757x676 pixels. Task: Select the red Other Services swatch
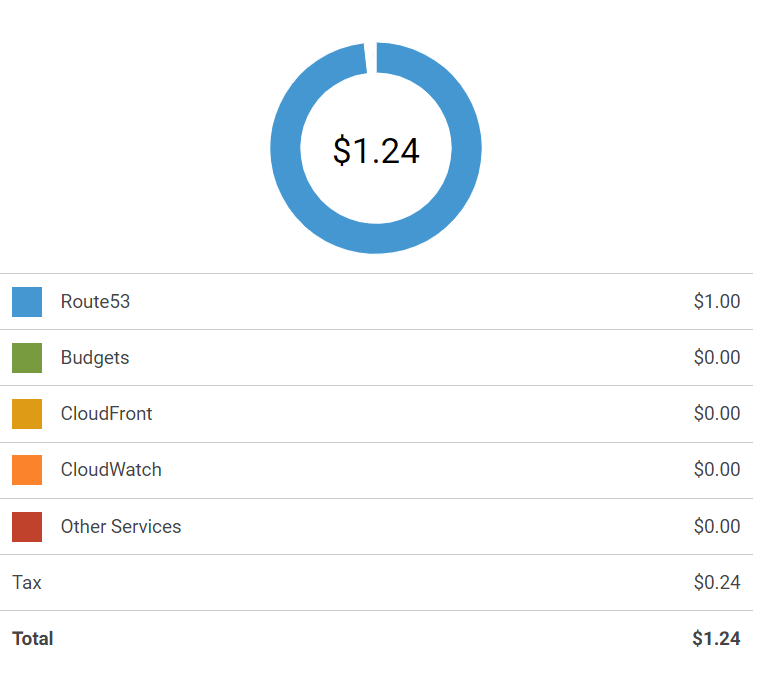pos(27,527)
